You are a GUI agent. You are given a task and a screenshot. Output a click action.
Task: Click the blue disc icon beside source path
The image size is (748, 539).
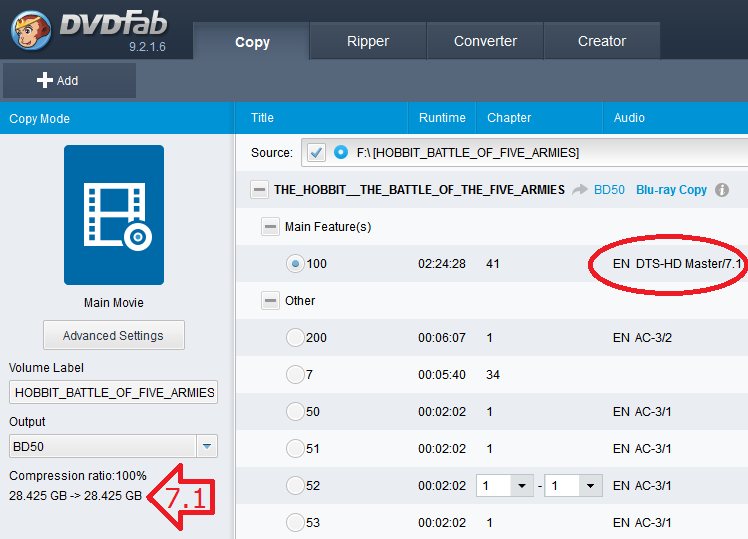[341, 152]
